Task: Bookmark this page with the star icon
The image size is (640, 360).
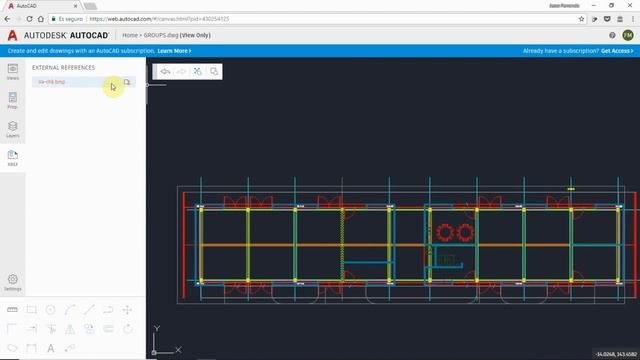Action: point(581,19)
